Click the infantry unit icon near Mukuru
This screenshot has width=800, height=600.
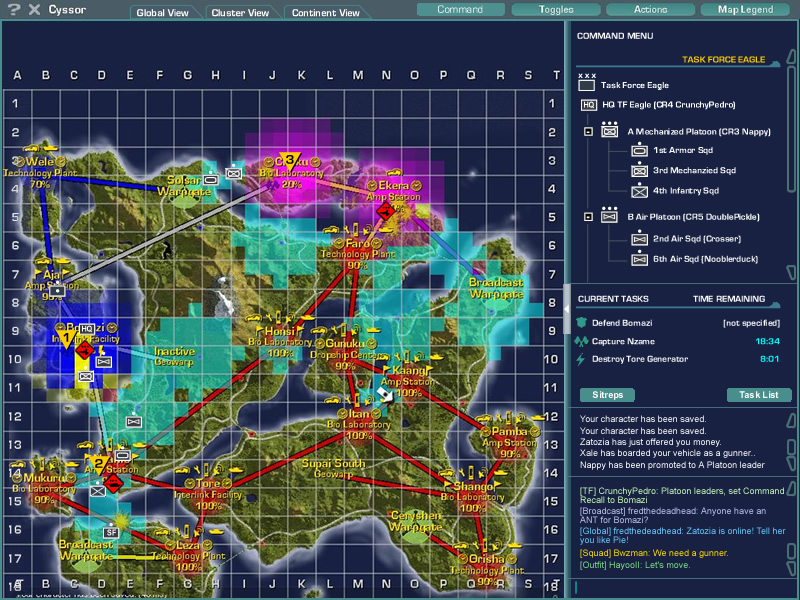click(97, 491)
